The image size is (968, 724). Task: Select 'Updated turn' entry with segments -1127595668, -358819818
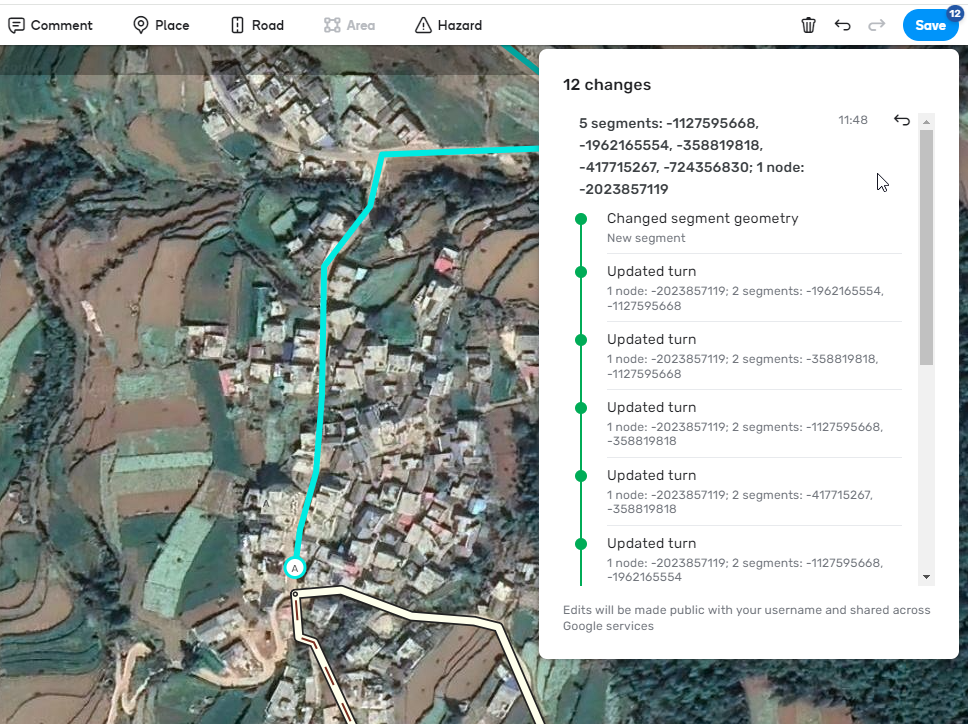pyautogui.click(x=754, y=423)
